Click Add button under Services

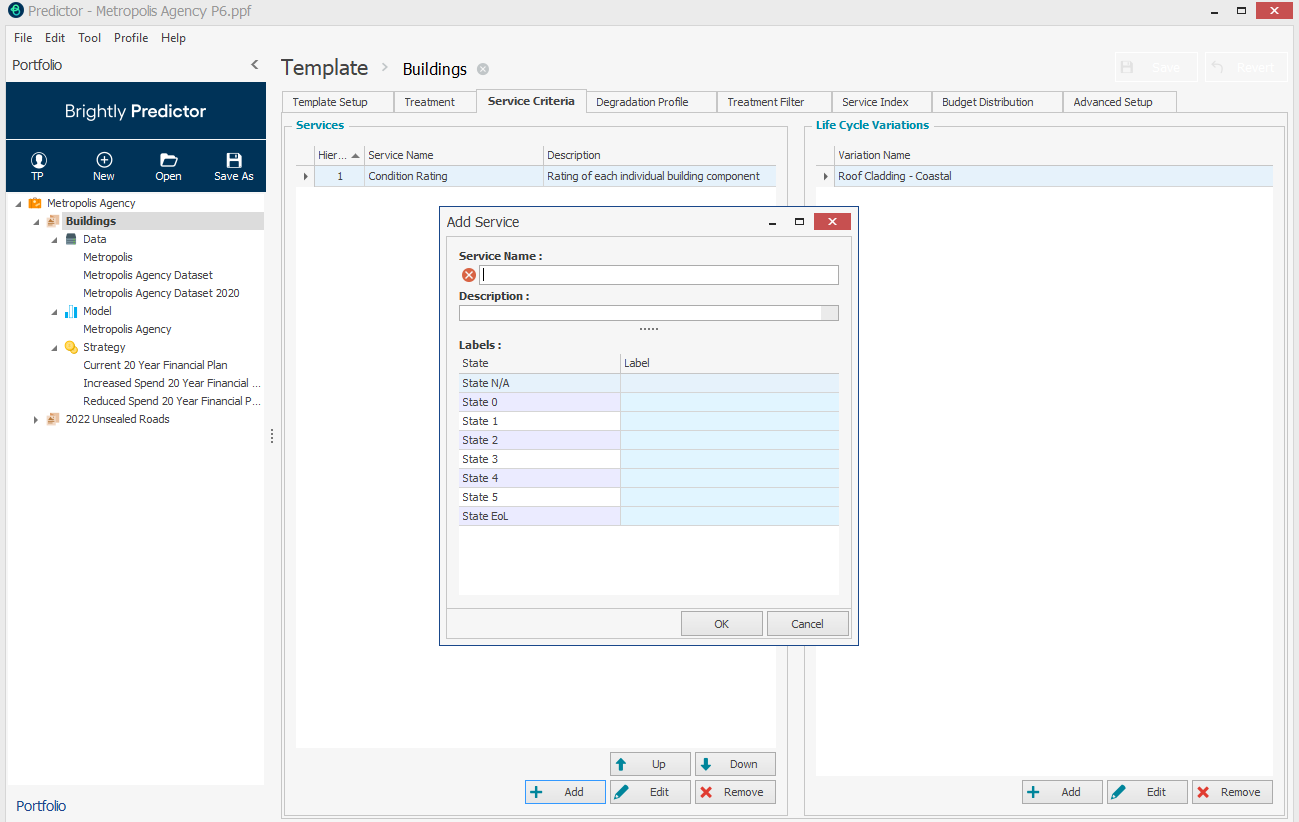click(565, 792)
